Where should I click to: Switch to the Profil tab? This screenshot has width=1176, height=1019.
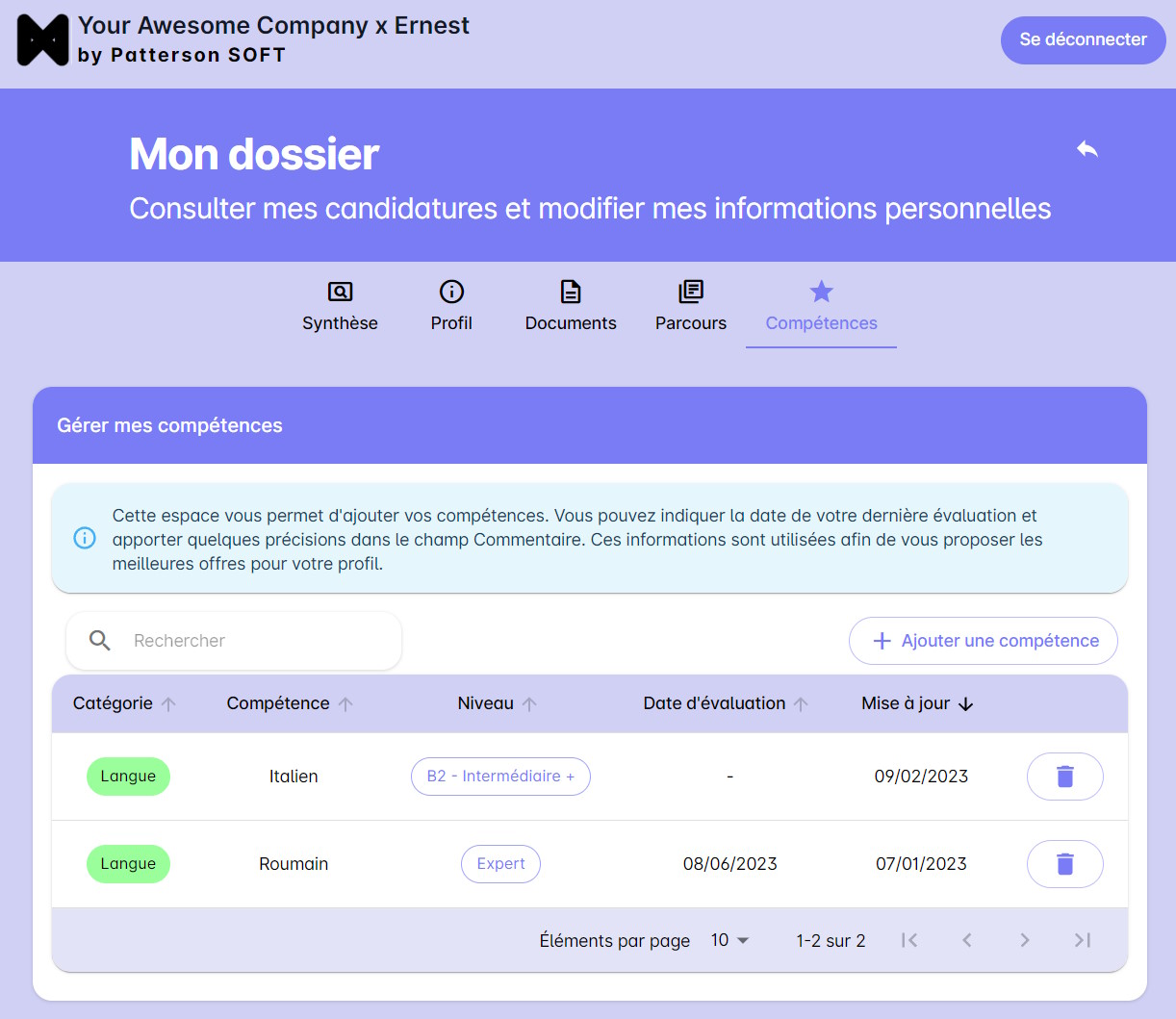[x=451, y=306]
